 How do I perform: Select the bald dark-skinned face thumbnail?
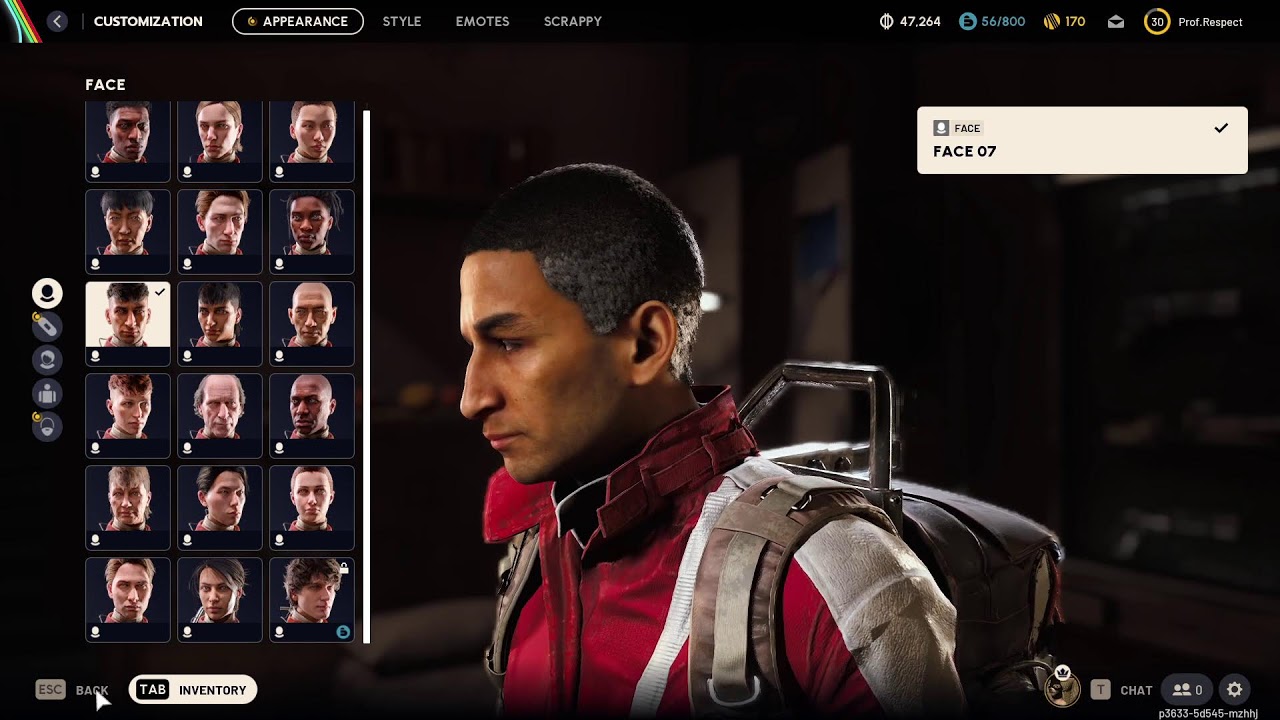click(x=312, y=416)
